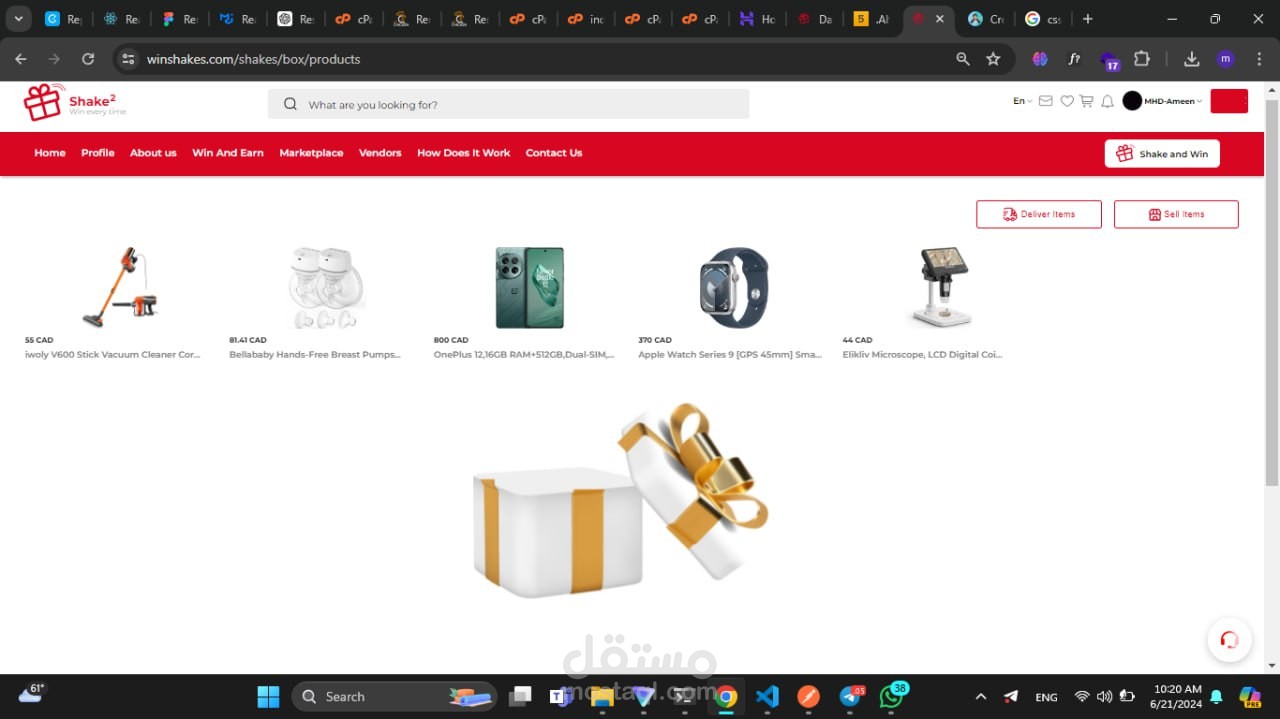This screenshot has width=1280, height=719.
Task: Open the shopping cart icon
Action: click(x=1086, y=101)
